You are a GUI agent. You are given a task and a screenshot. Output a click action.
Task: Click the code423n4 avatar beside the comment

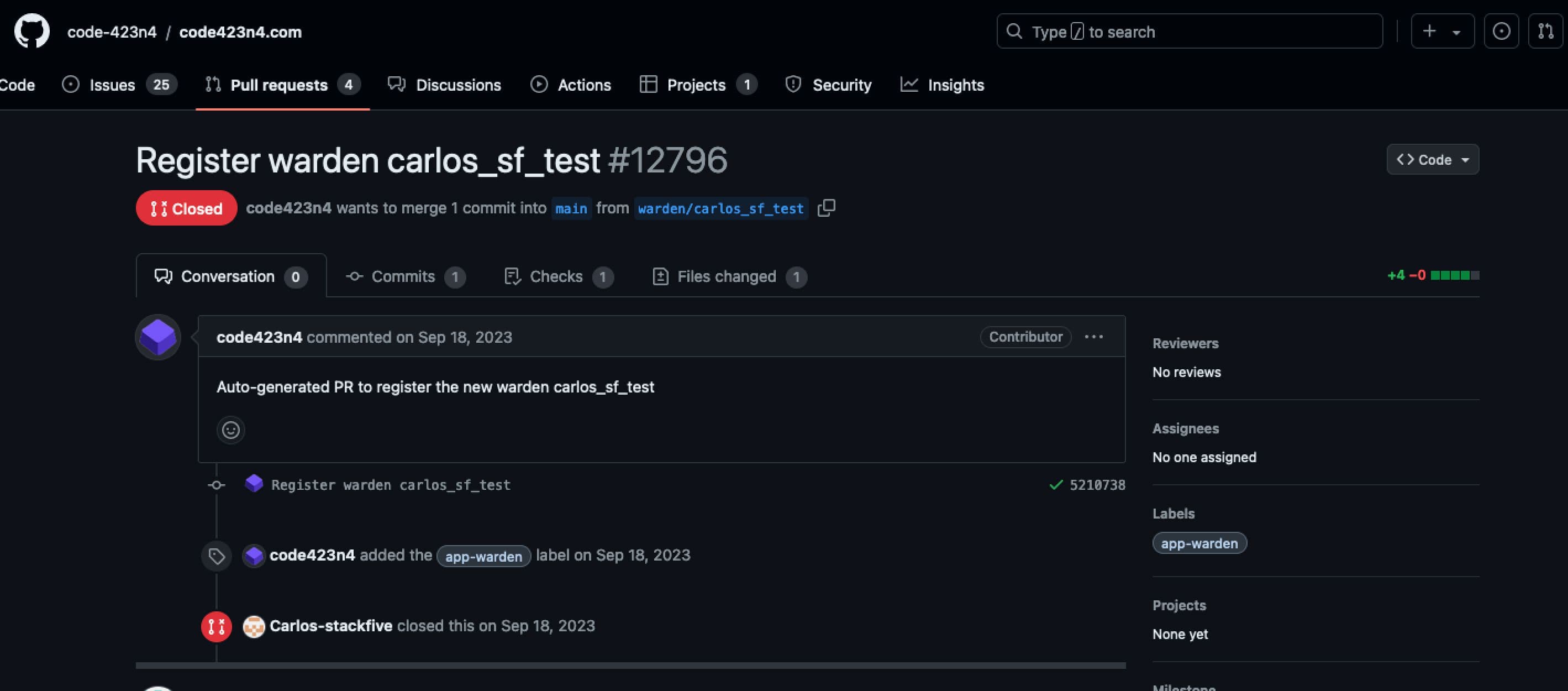click(158, 337)
